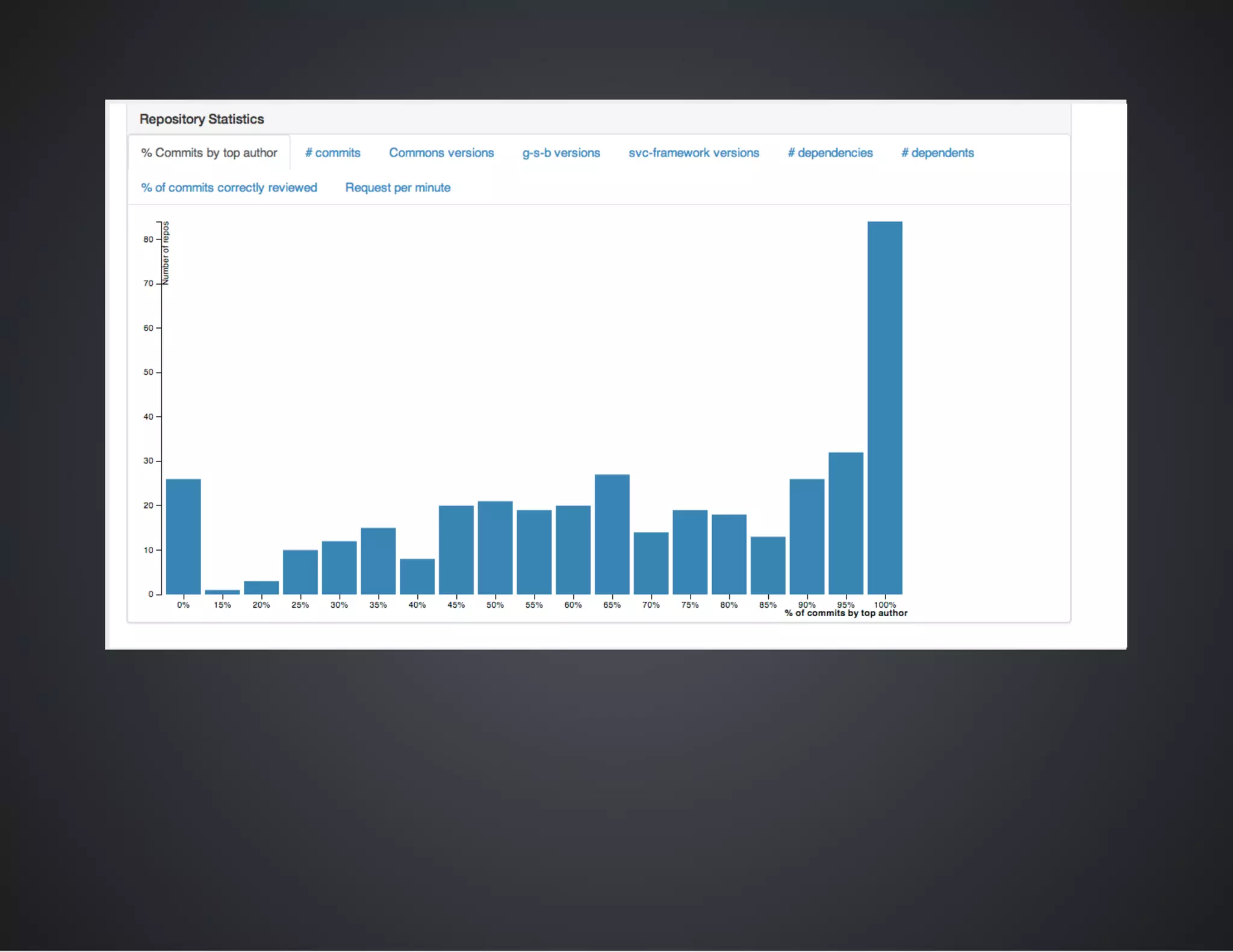Switch to 'svc-framework versions' tab

point(694,153)
